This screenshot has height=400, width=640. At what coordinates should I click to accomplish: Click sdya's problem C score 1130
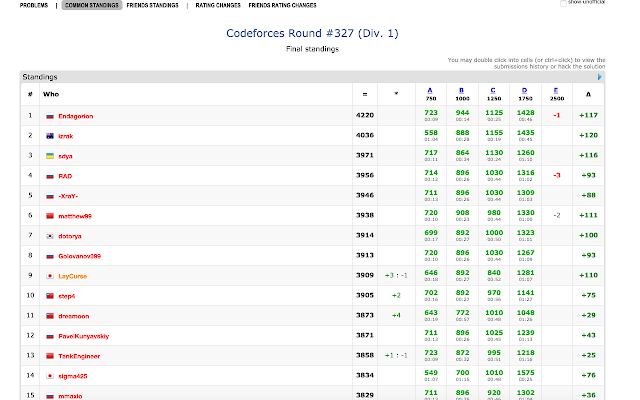pyautogui.click(x=494, y=153)
